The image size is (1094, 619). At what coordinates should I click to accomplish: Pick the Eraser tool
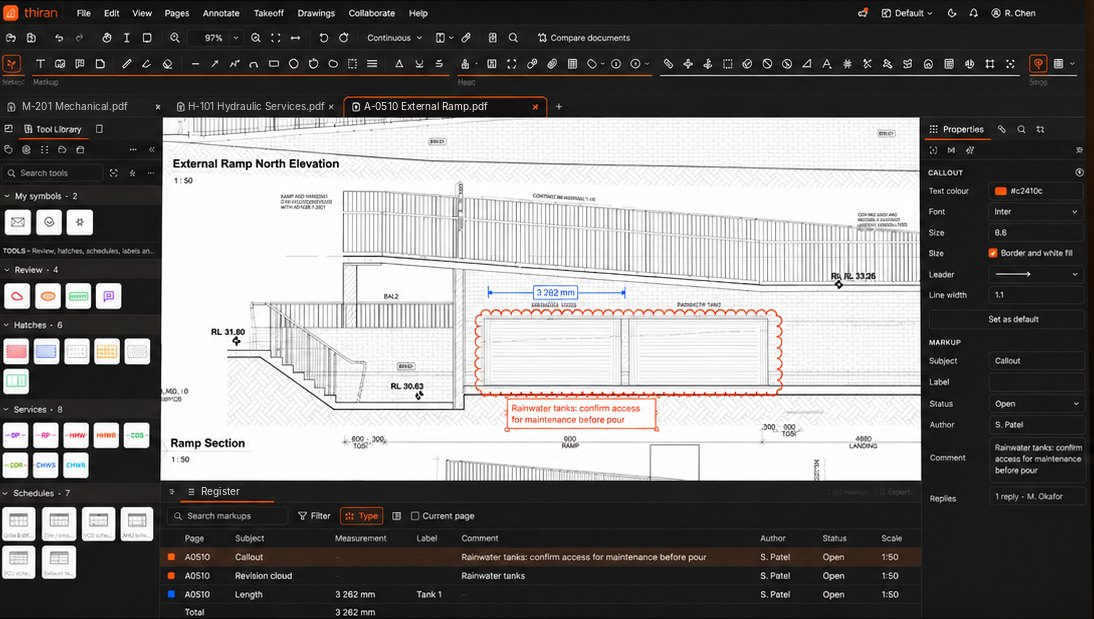point(167,64)
